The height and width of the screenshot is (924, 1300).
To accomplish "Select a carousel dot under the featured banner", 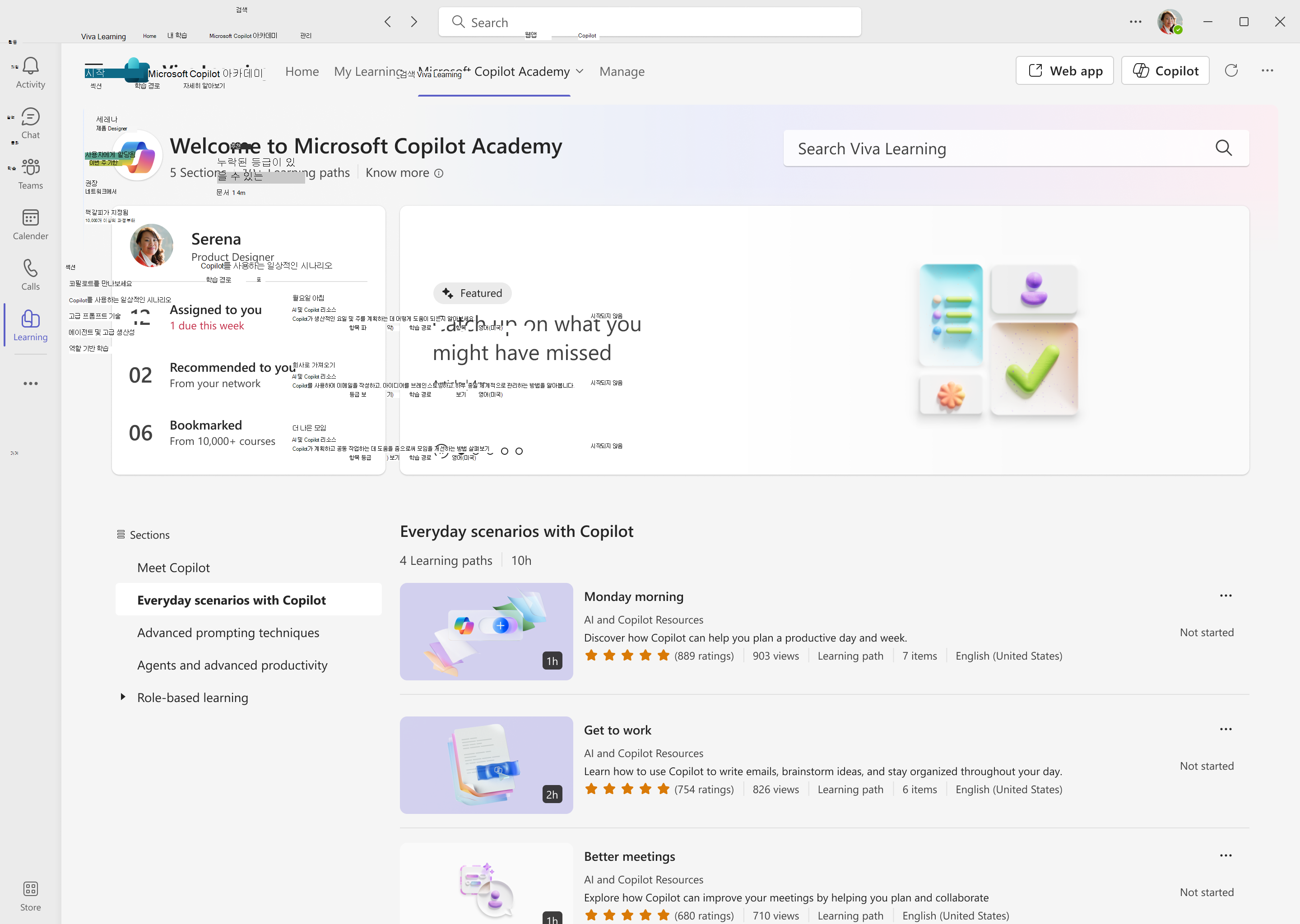I will pyautogui.click(x=504, y=451).
